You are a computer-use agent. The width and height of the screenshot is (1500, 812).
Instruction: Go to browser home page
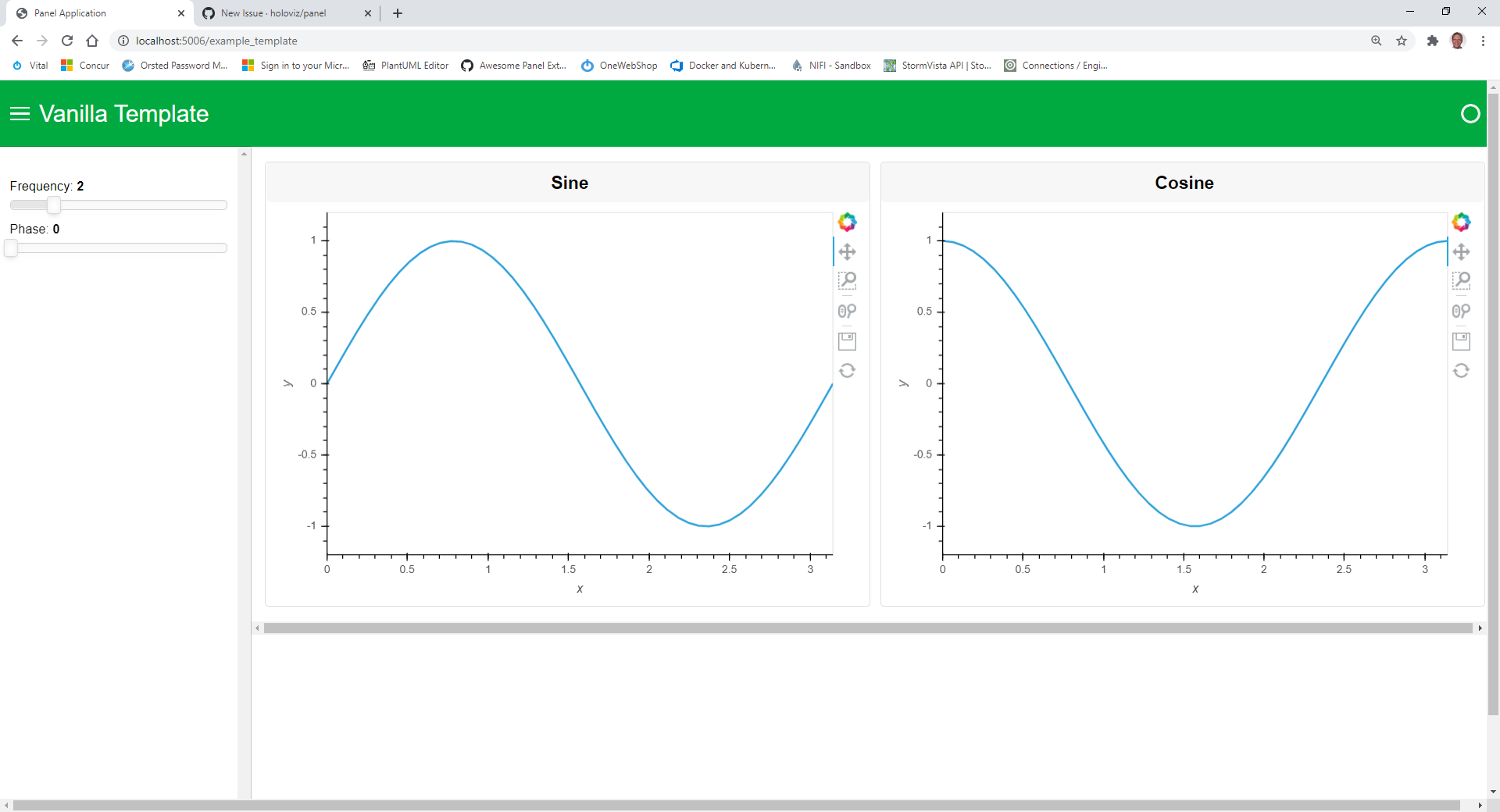pos(92,41)
